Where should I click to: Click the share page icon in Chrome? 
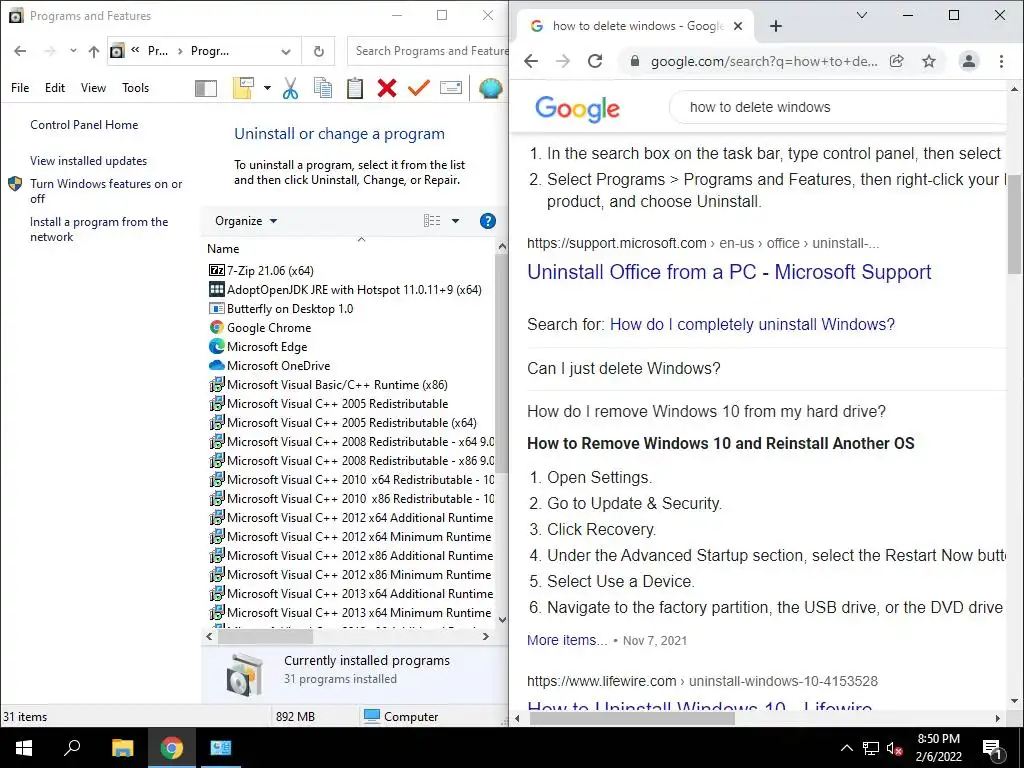[x=897, y=61]
